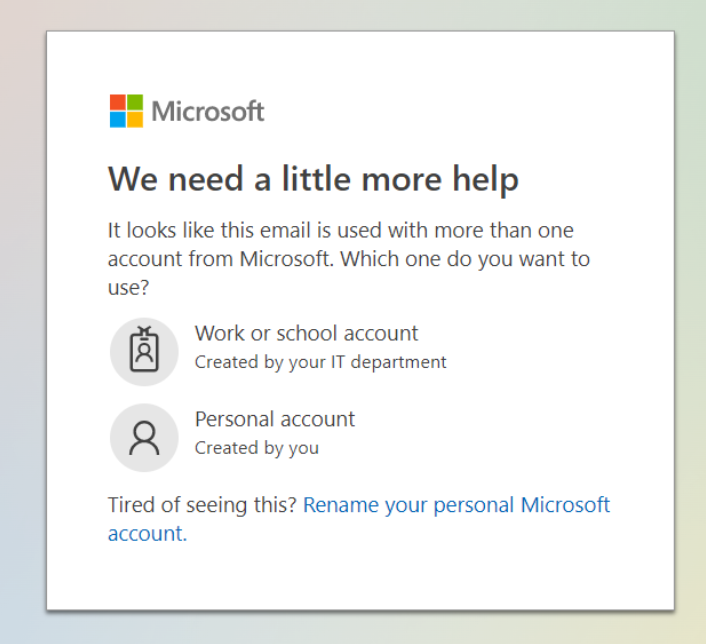Click the "Created by you" subtitle
This screenshot has width=706, height=644.
point(257,448)
